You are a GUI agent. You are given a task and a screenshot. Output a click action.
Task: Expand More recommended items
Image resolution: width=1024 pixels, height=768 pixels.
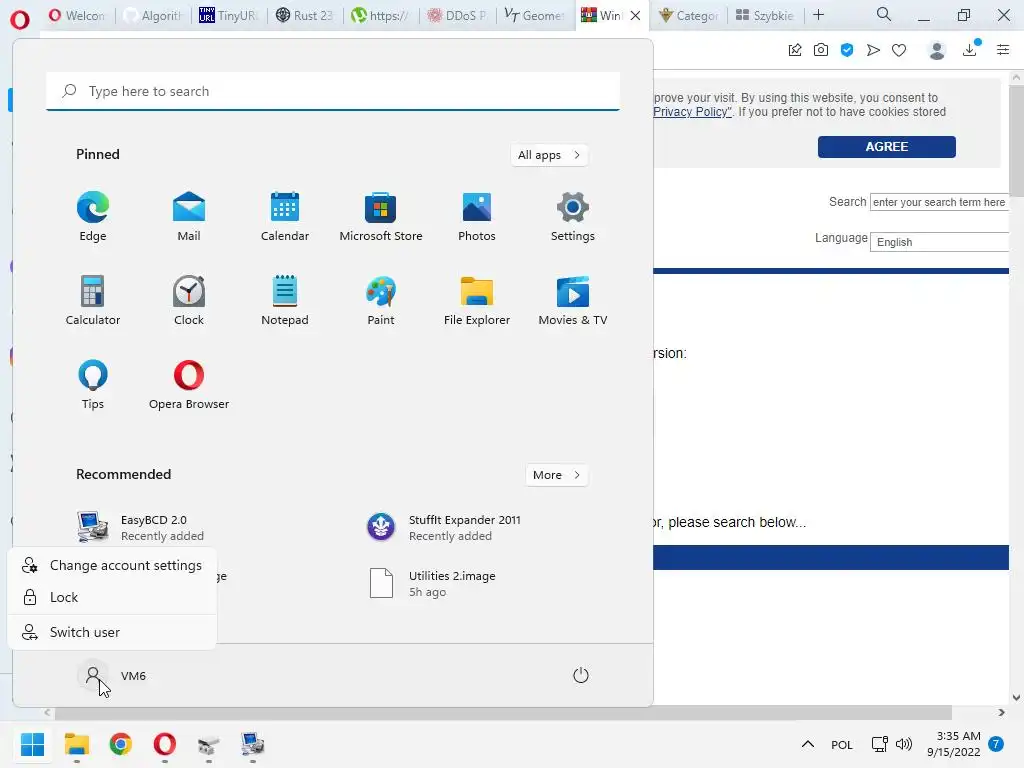(556, 475)
